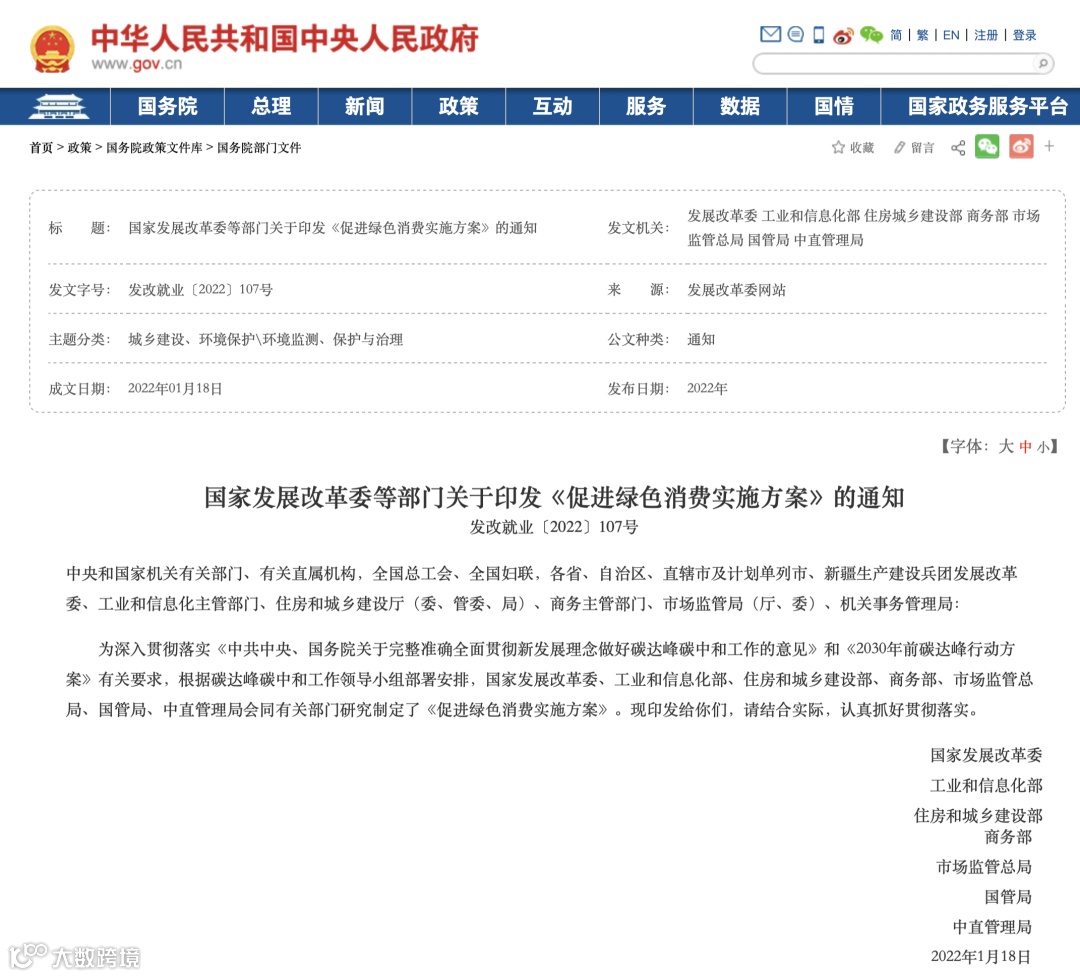The width and height of the screenshot is (1080, 977).
Task: Click the national emblem logo
Action: pos(52,48)
